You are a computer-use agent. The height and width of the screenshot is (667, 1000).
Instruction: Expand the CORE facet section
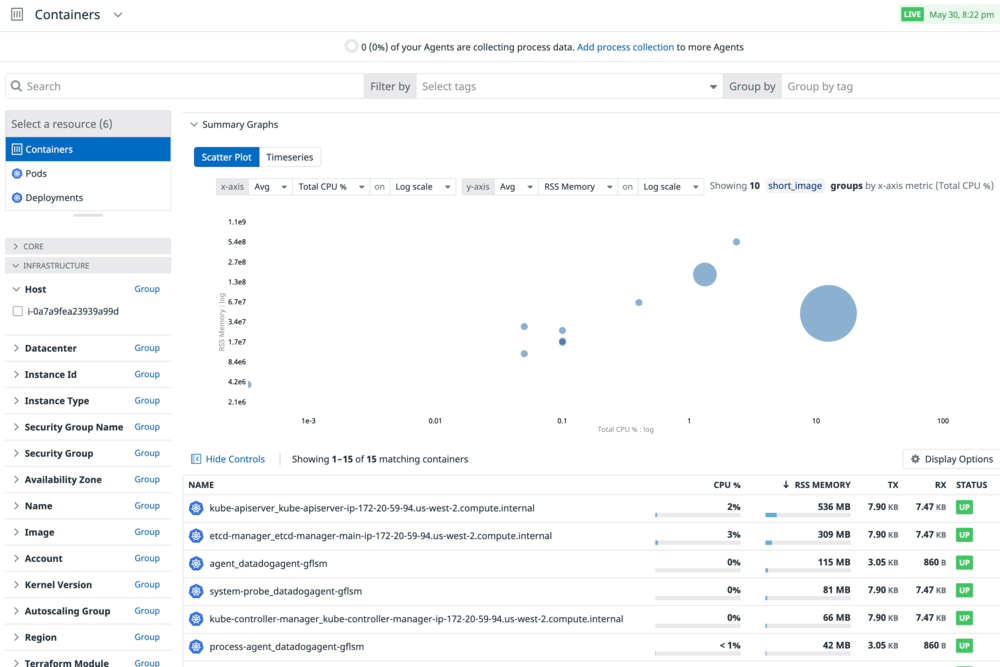[x=88, y=246]
